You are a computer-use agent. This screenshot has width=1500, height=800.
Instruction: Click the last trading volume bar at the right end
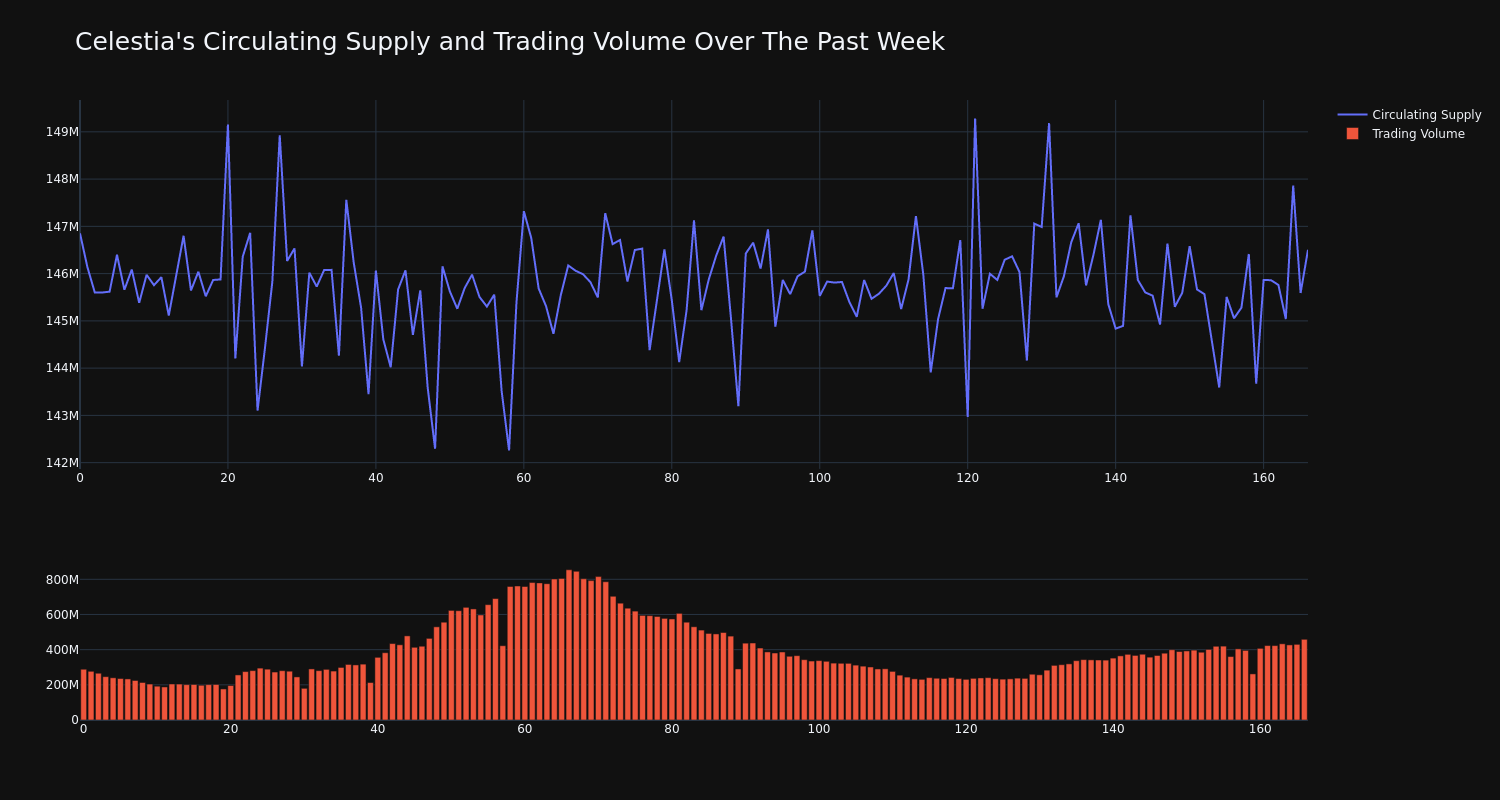coord(1304,680)
